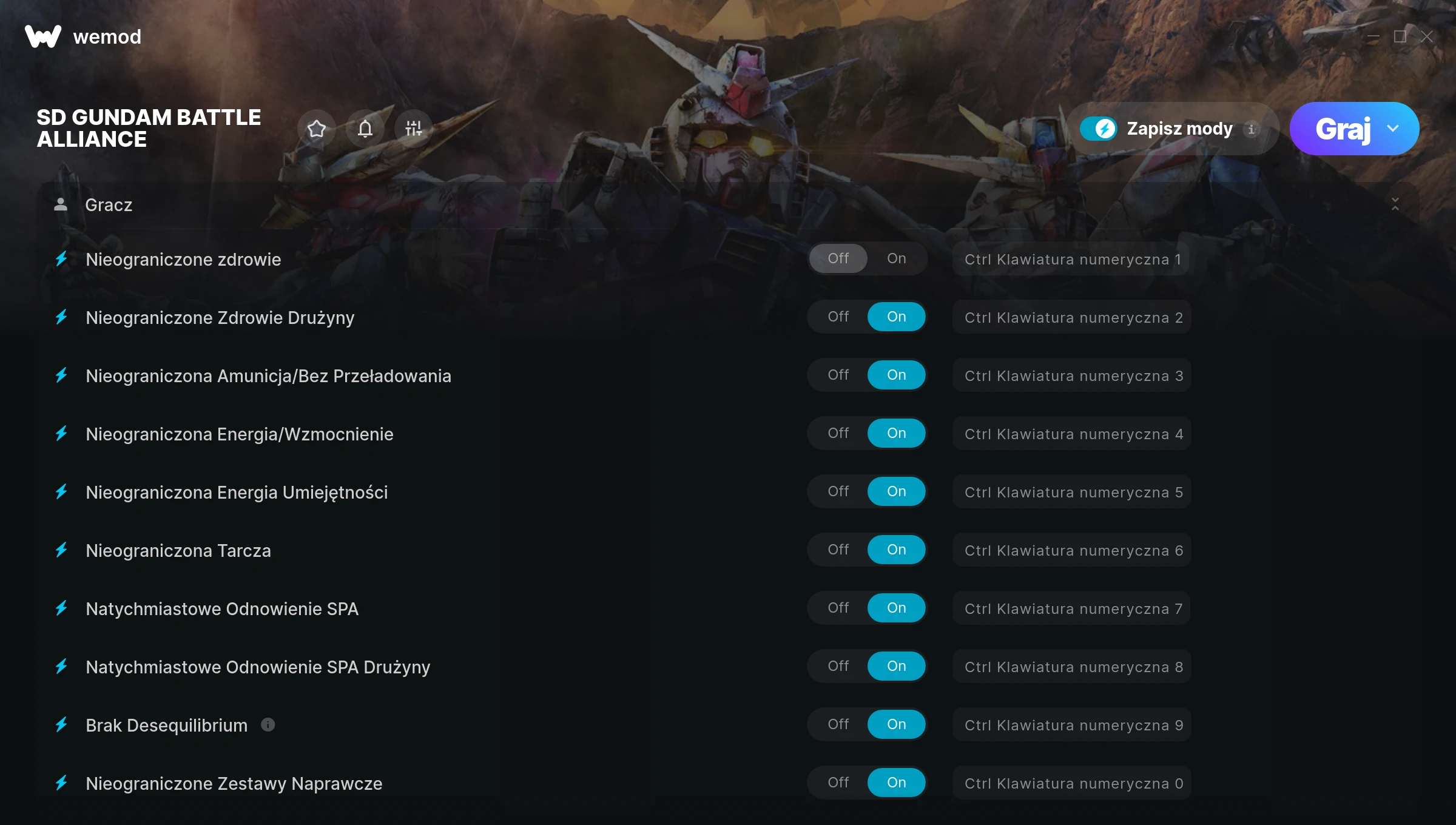Image resolution: width=1456 pixels, height=825 pixels.
Task: Open mod settings sliders icon
Action: [414, 129]
